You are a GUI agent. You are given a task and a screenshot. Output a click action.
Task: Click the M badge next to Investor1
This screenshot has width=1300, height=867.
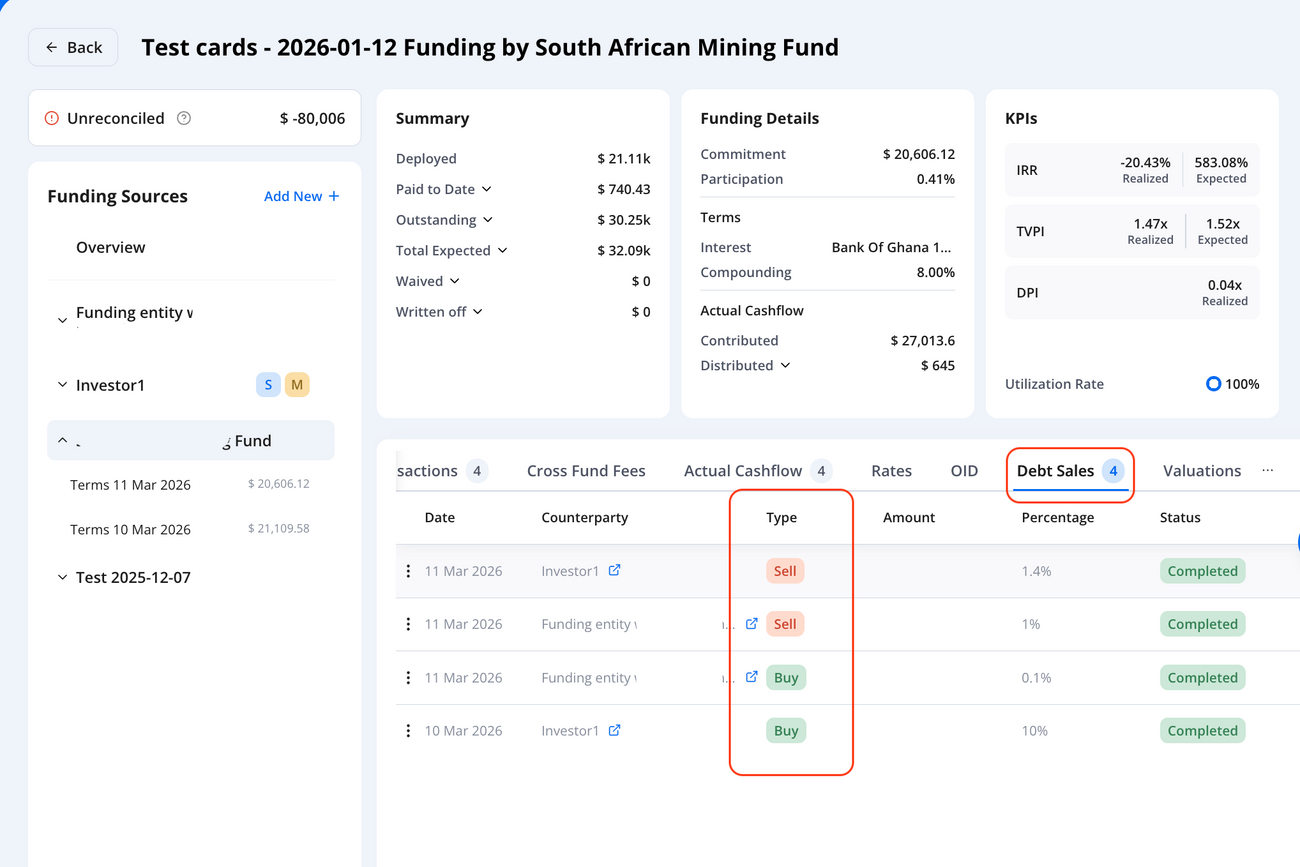(x=297, y=384)
